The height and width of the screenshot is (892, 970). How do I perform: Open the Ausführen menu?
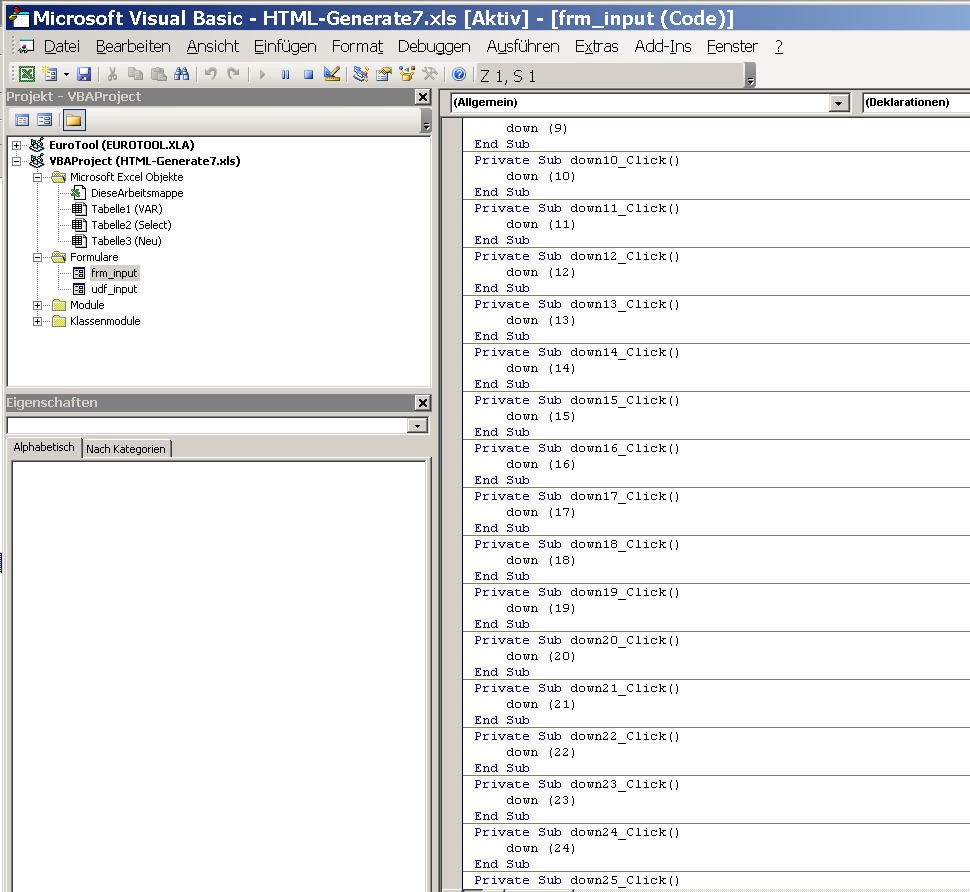click(523, 46)
